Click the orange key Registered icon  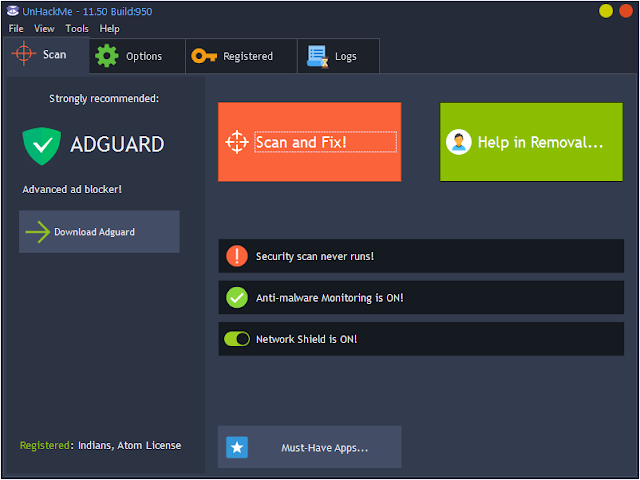[204, 56]
